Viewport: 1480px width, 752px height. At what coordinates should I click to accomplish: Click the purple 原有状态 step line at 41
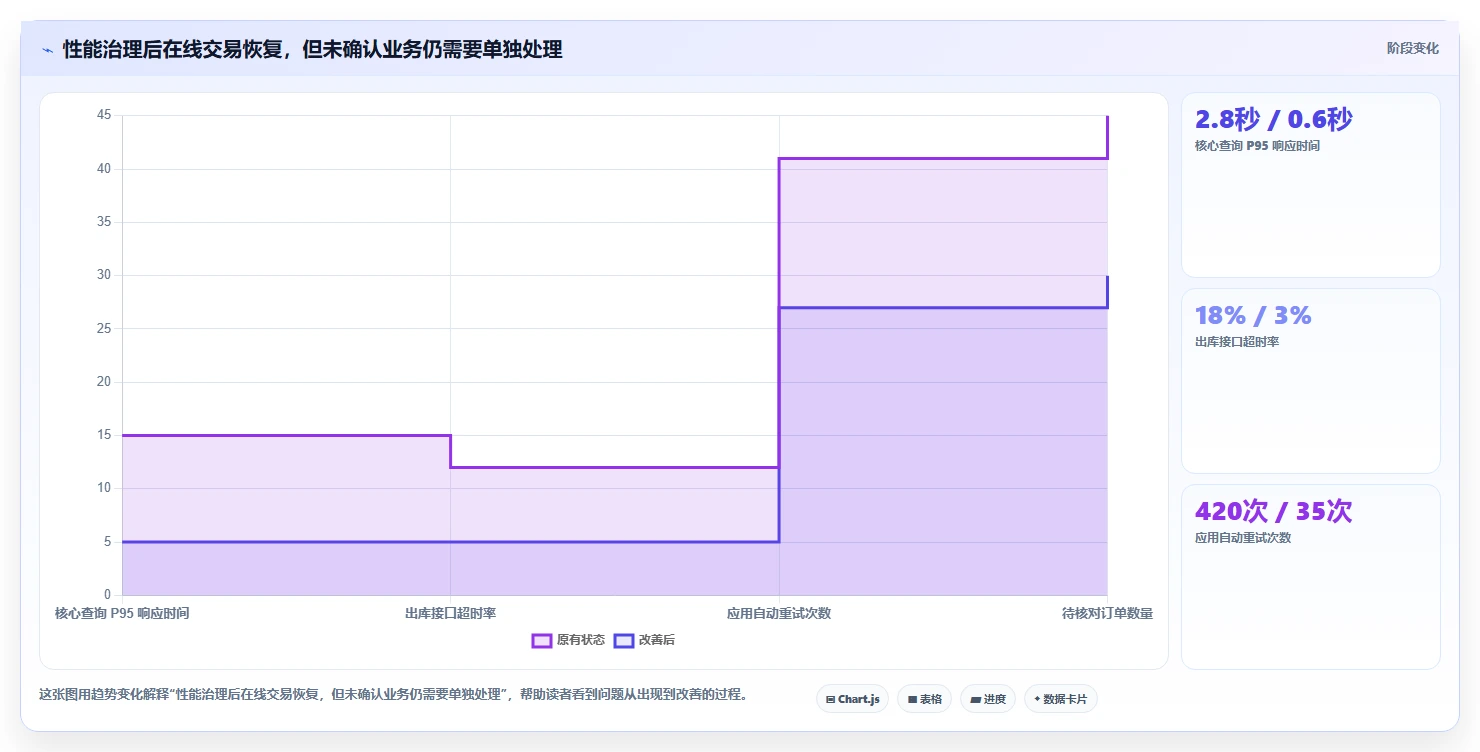click(x=943, y=158)
